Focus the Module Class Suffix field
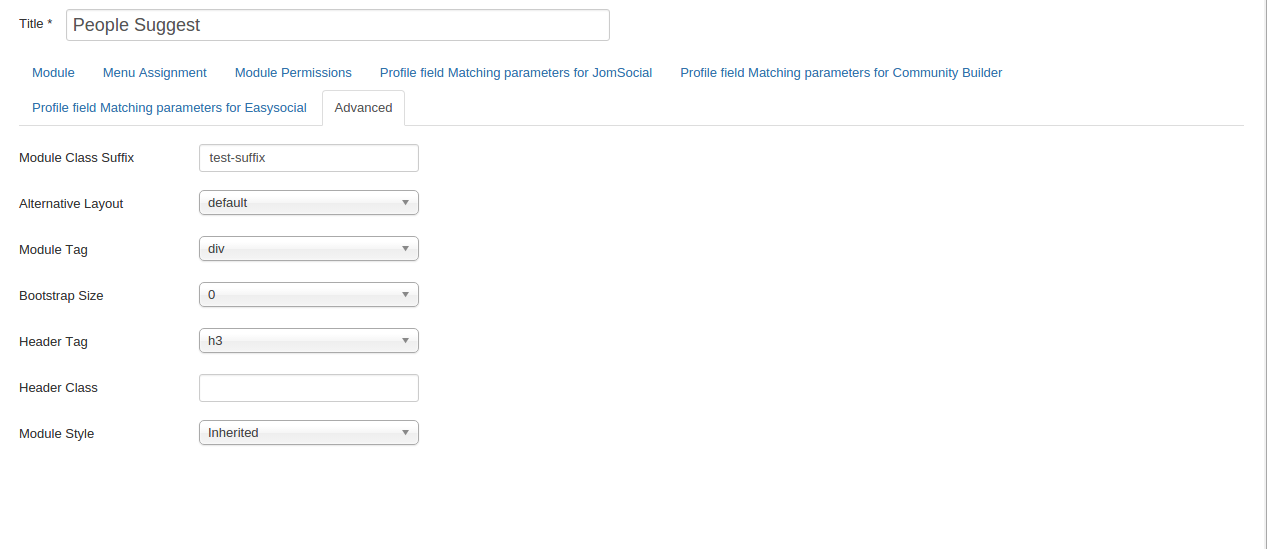 pyautogui.click(x=308, y=158)
